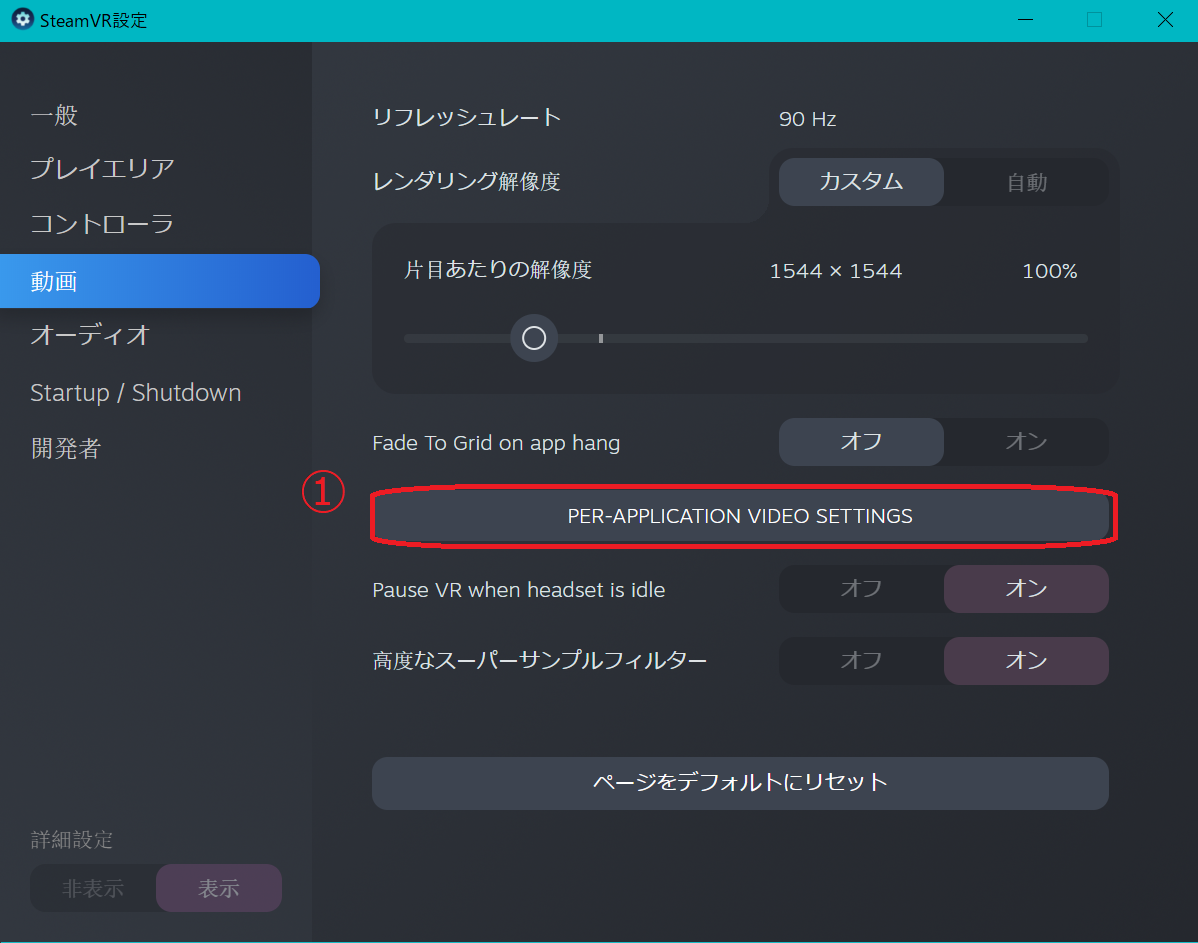Set rendering resolution to カスタム
The width and height of the screenshot is (1198, 943).
(x=861, y=182)
